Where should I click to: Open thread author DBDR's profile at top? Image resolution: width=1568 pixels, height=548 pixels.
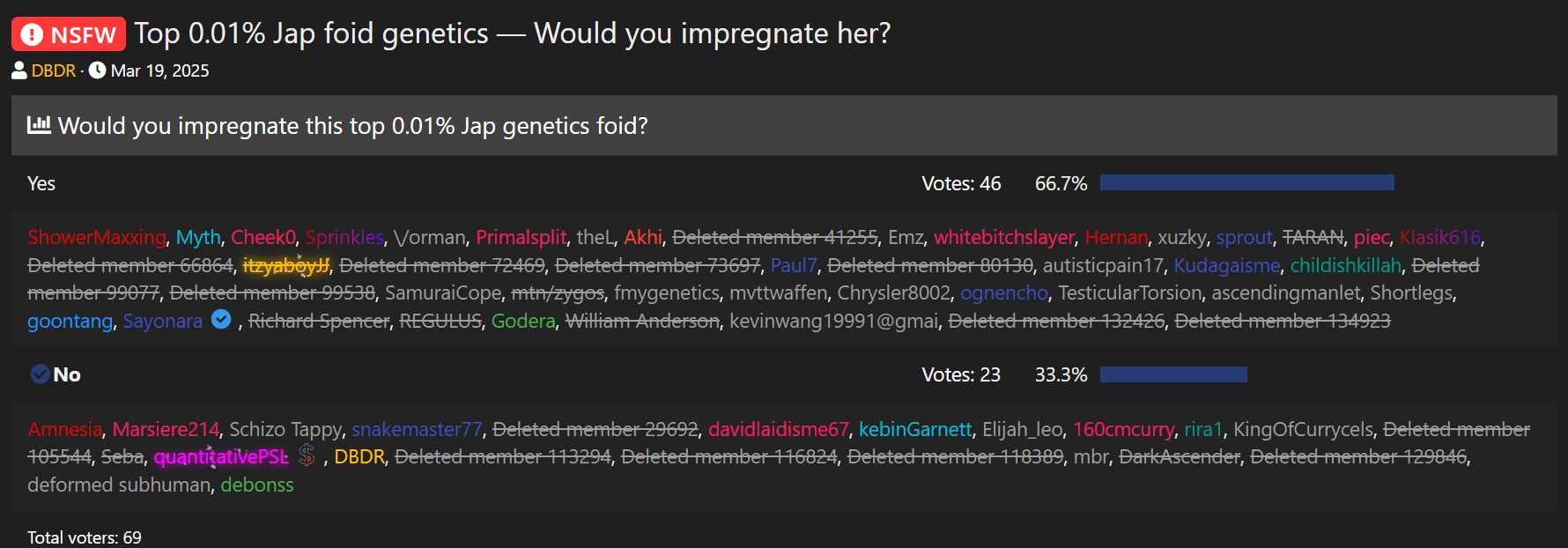click(54, 70)
